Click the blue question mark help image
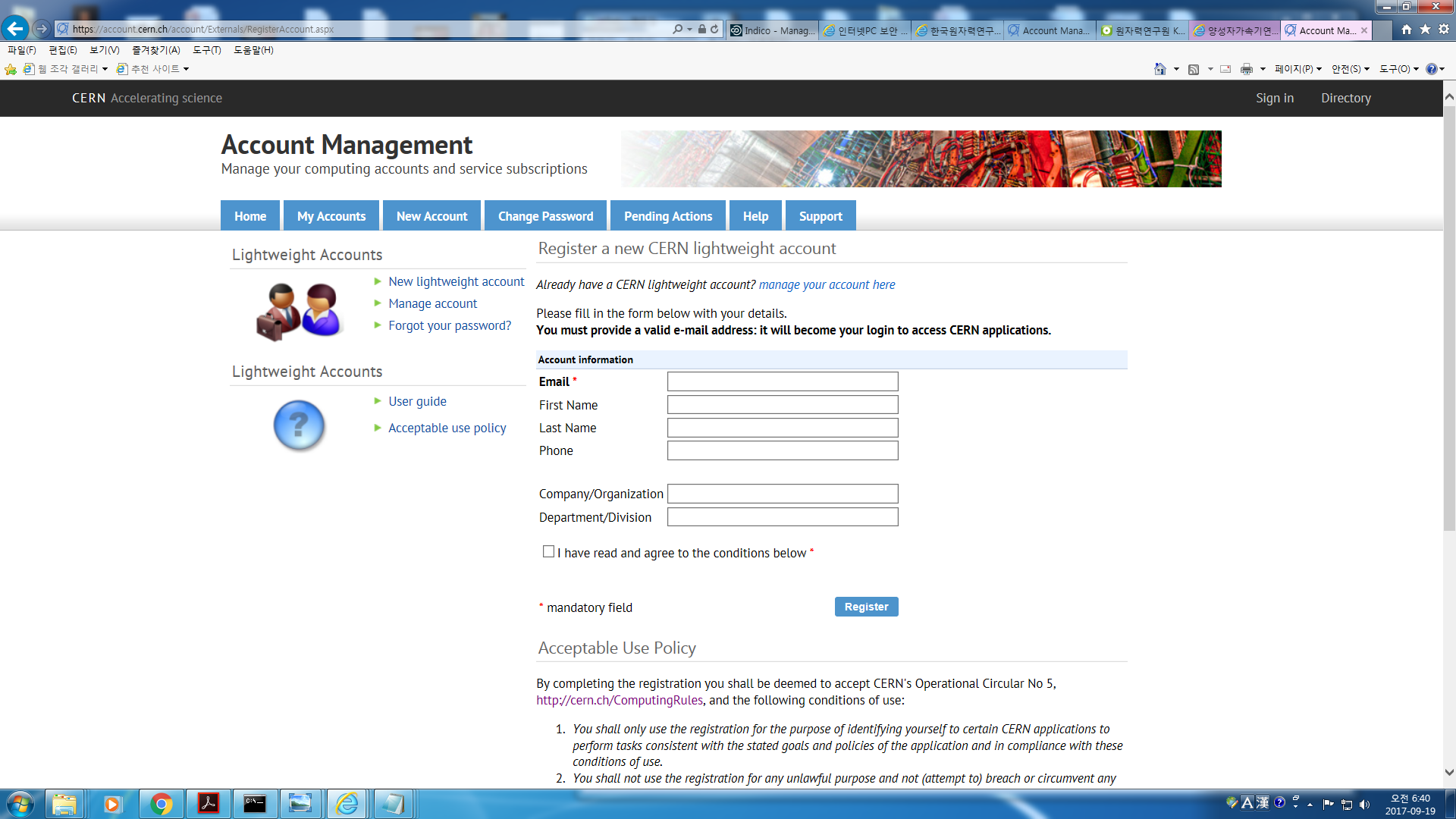The width and height of the screenshot is (1456, 819). 299,425
